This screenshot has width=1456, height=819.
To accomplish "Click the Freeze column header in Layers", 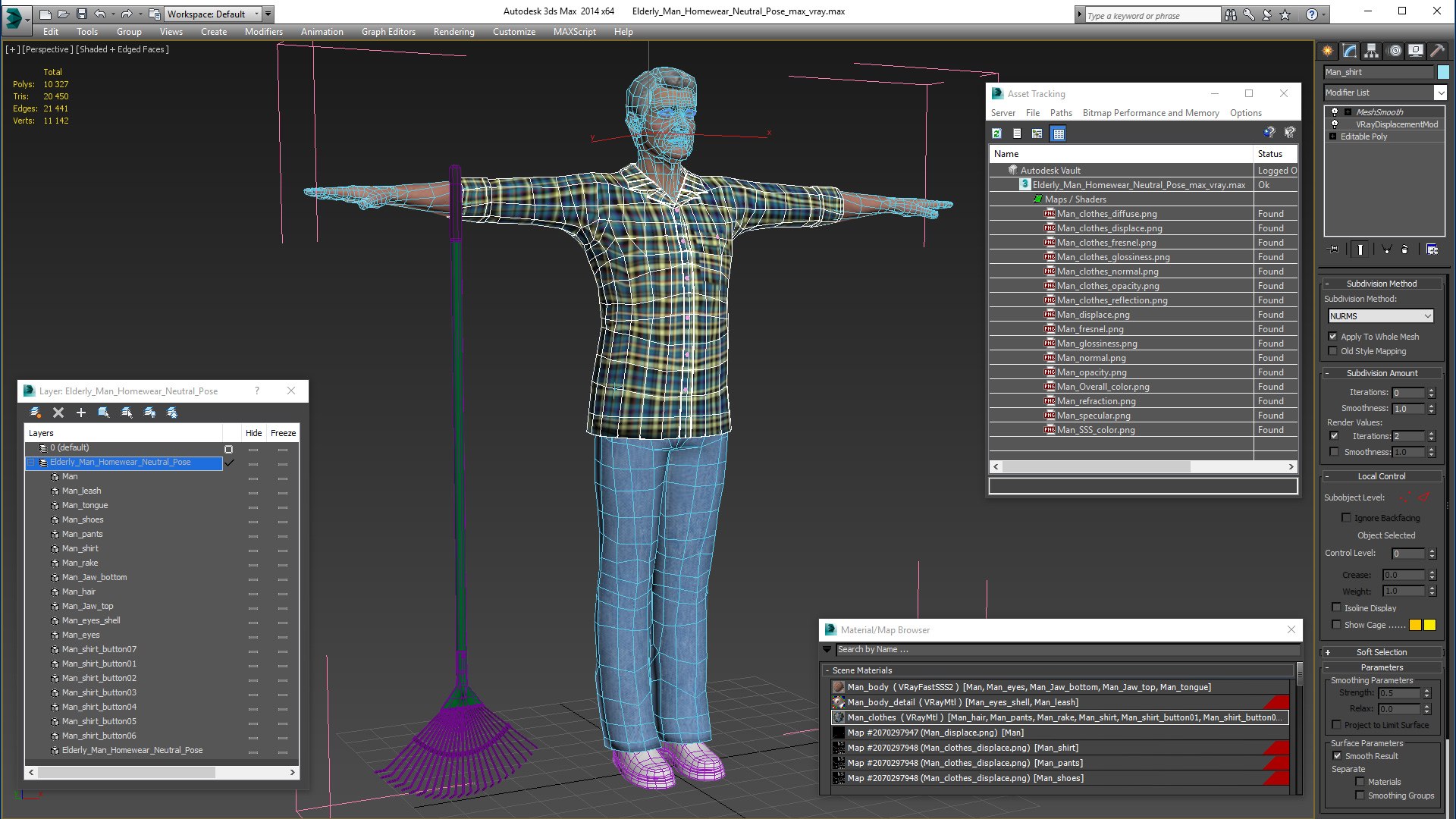I will pos(283,433).
